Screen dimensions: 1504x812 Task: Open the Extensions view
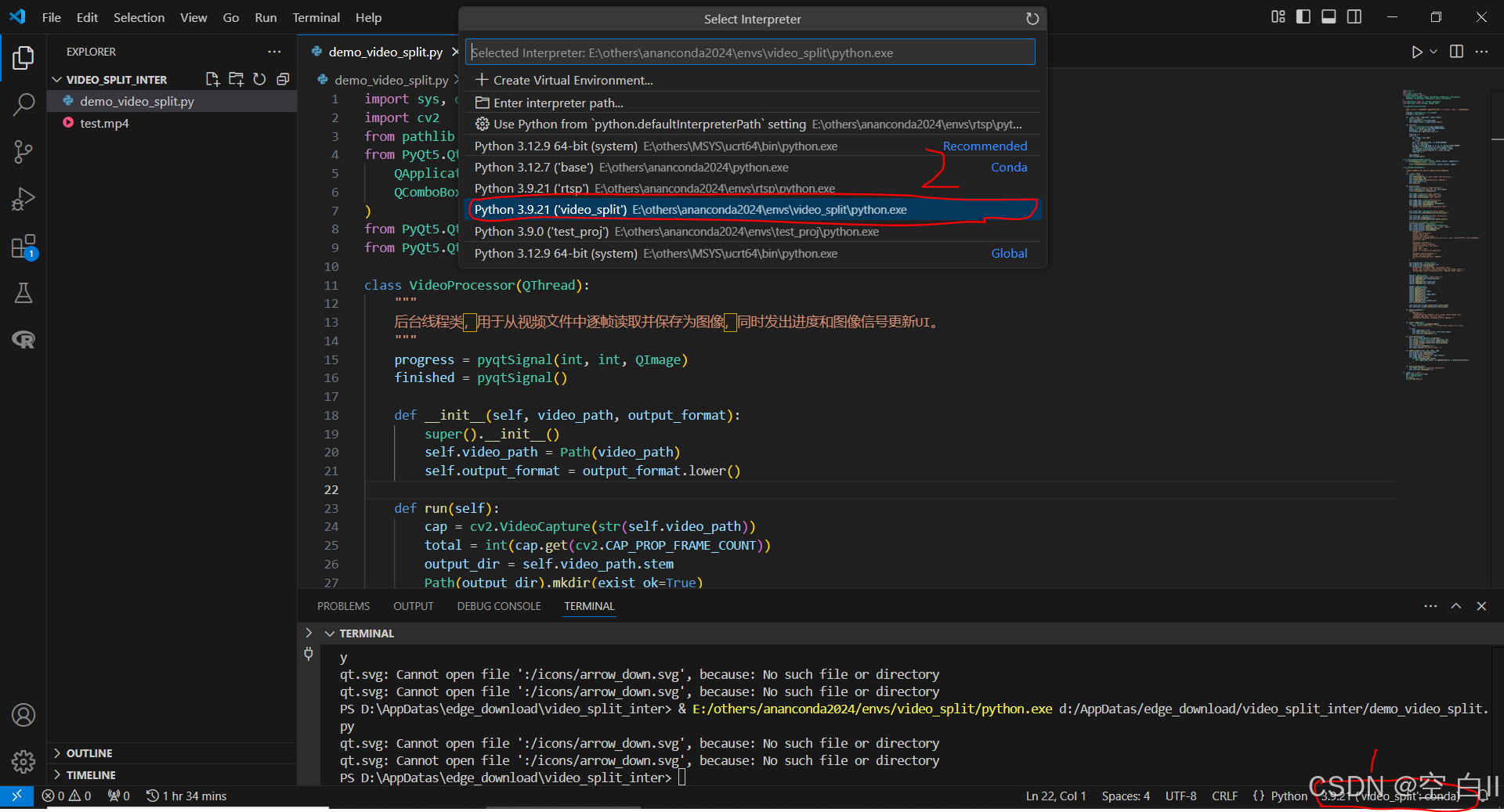coord(23,247)
